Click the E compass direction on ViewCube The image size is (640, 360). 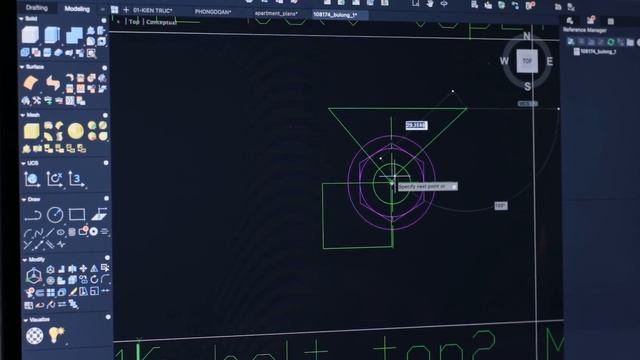click(x=550, y=61)
